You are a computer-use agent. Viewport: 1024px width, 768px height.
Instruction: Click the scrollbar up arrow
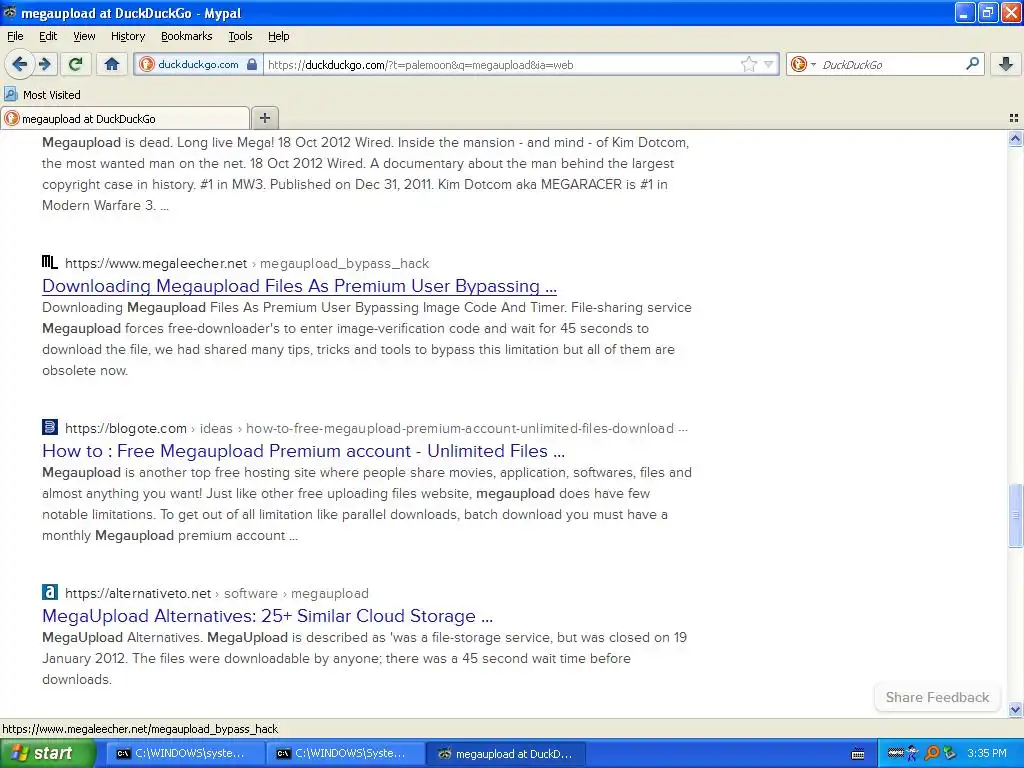[1015, 138]
